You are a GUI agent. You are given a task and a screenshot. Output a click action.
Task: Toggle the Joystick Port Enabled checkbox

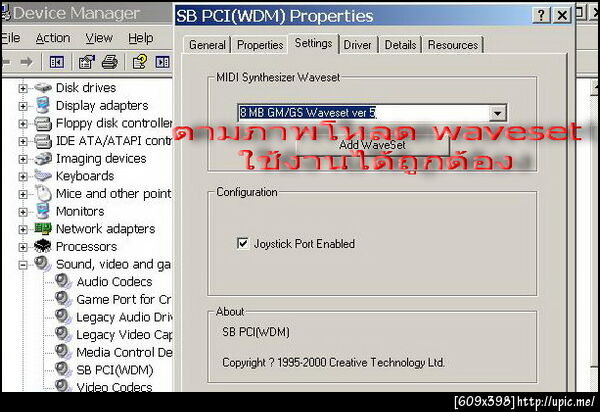(x=243, y=243)
